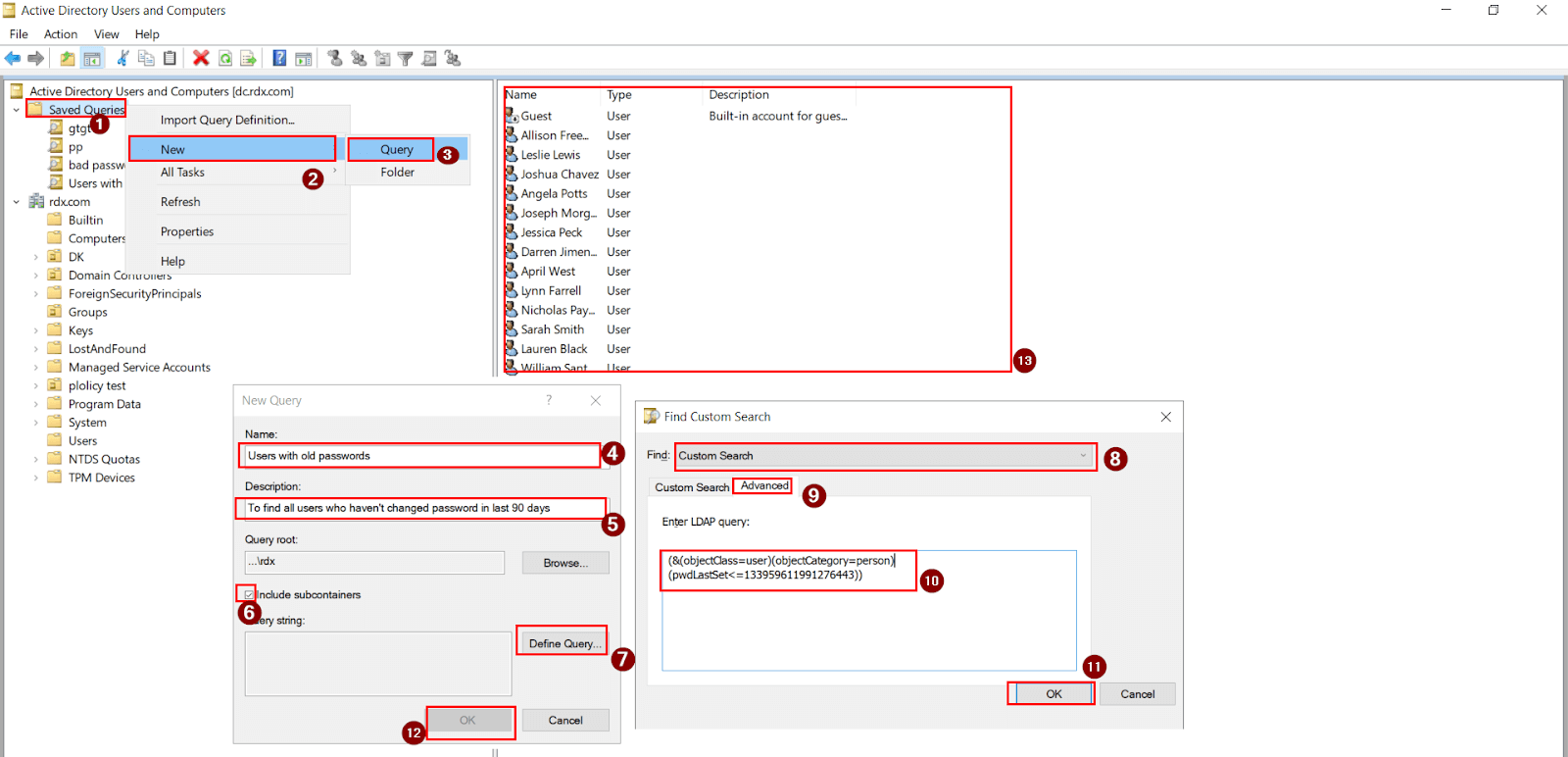Click the rdx.com domain icon
Image resolution: width=1568 pixels, height=757 pixels.
[x=37, y=201]
